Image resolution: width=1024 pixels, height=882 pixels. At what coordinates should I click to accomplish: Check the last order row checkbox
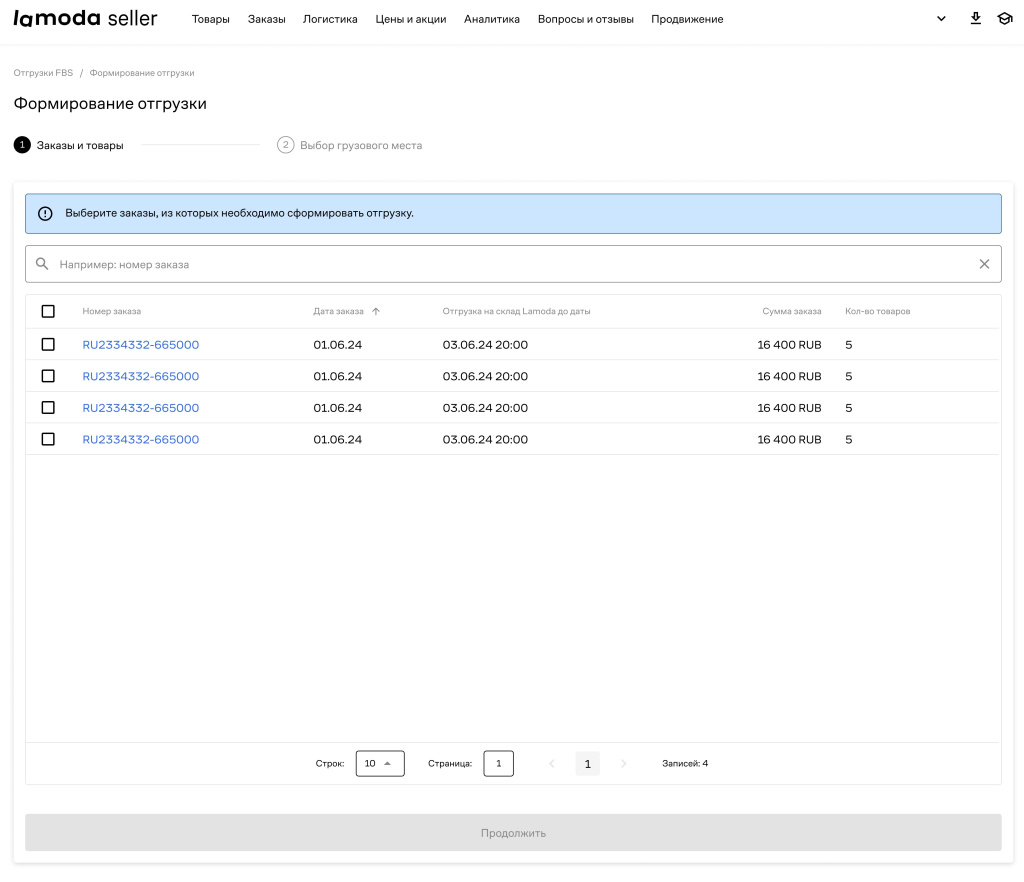point(48,439)
